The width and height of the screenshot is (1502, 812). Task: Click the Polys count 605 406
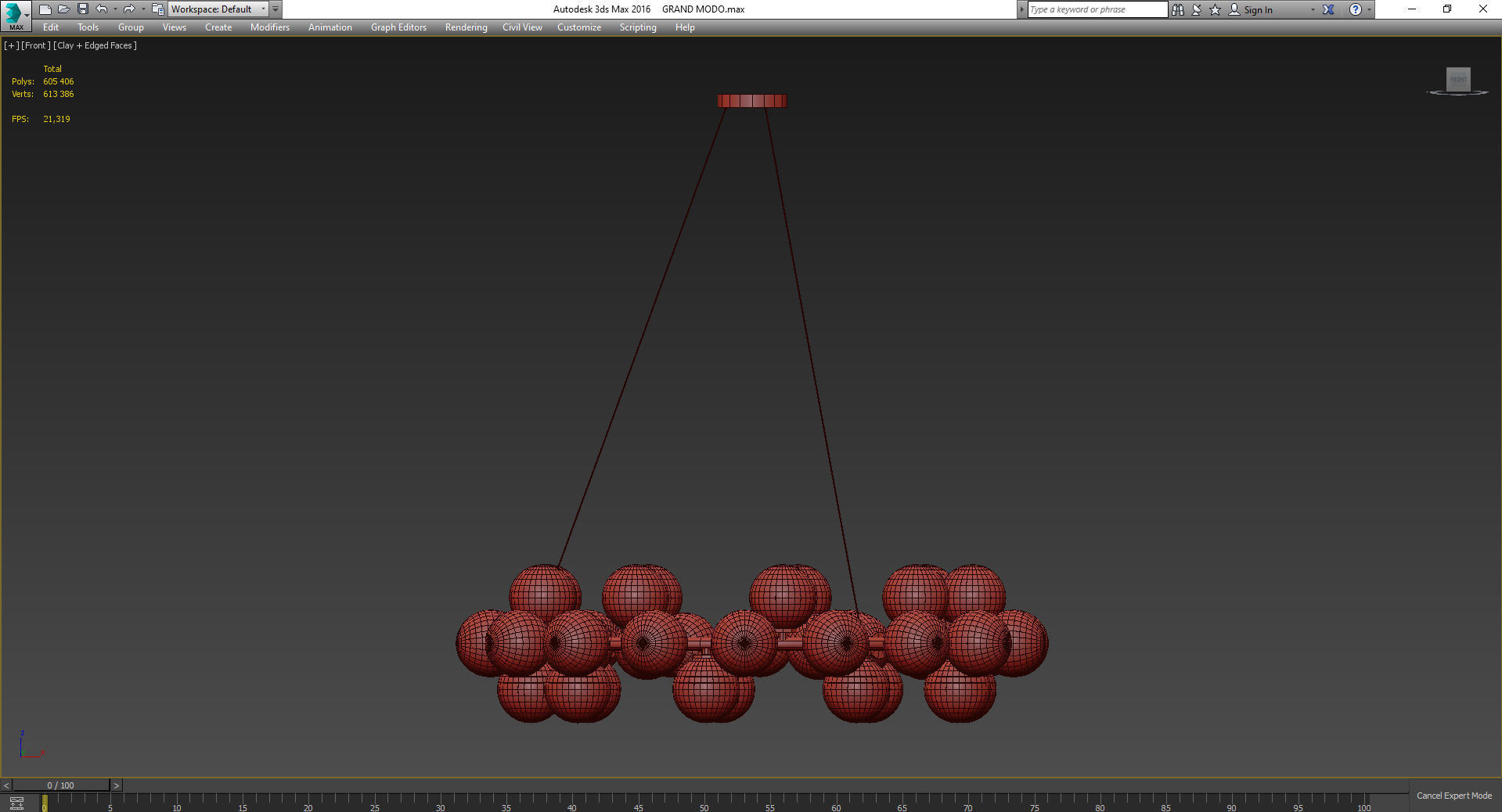[59, 81]
